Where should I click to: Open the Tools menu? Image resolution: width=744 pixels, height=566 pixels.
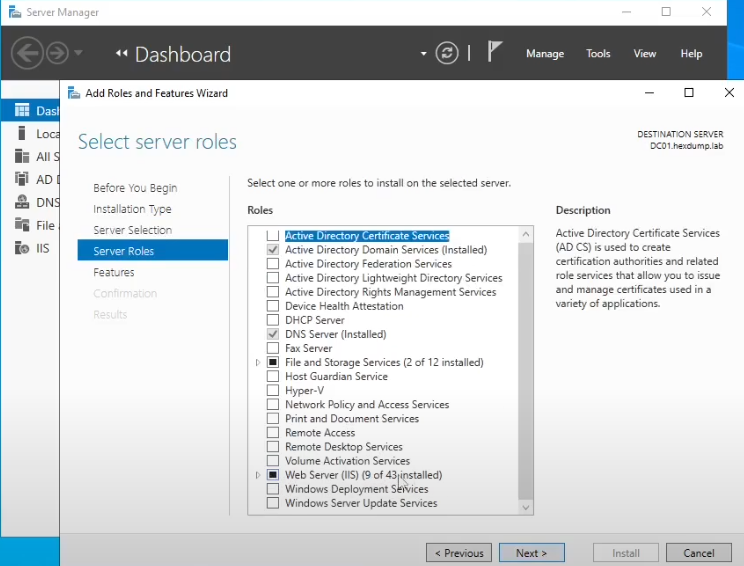598,54
